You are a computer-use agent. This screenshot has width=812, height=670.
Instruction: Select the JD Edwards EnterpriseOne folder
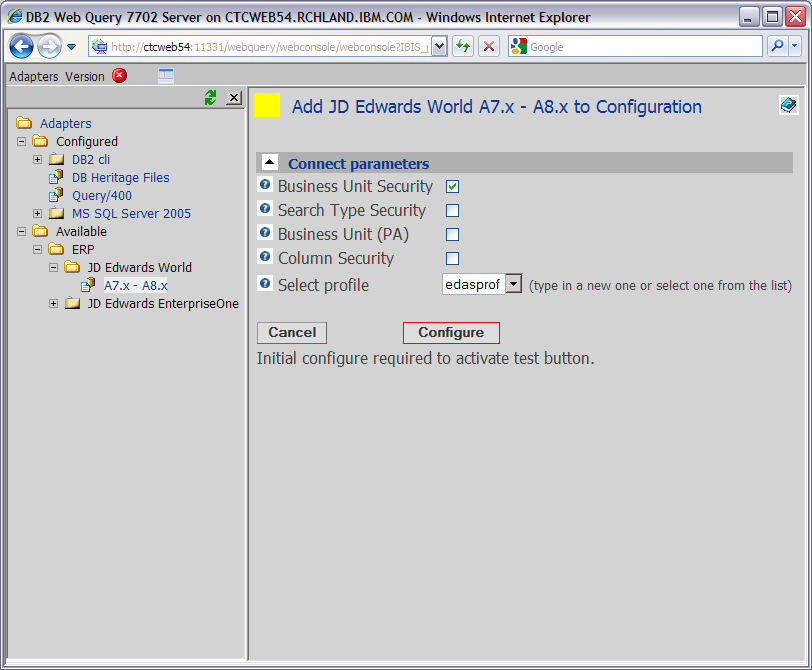pos(163,303)
